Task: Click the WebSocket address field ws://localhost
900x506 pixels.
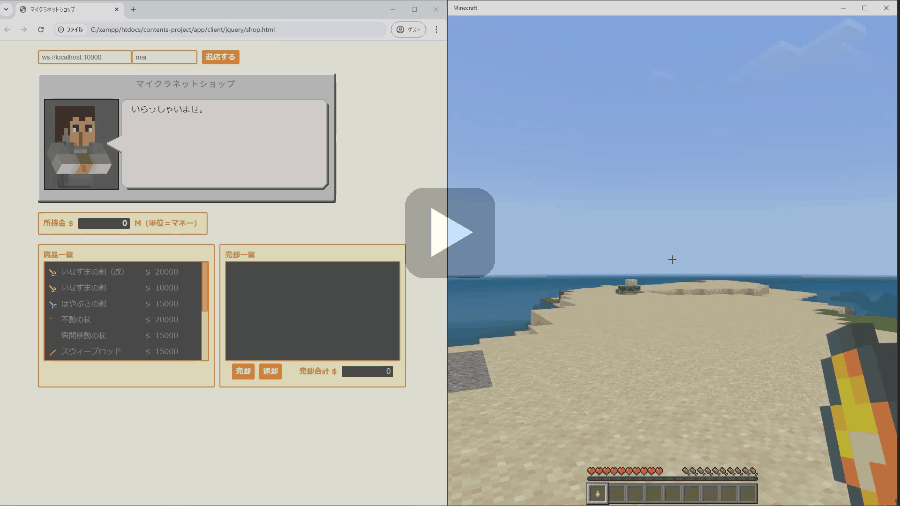Action: click(84, 57)
